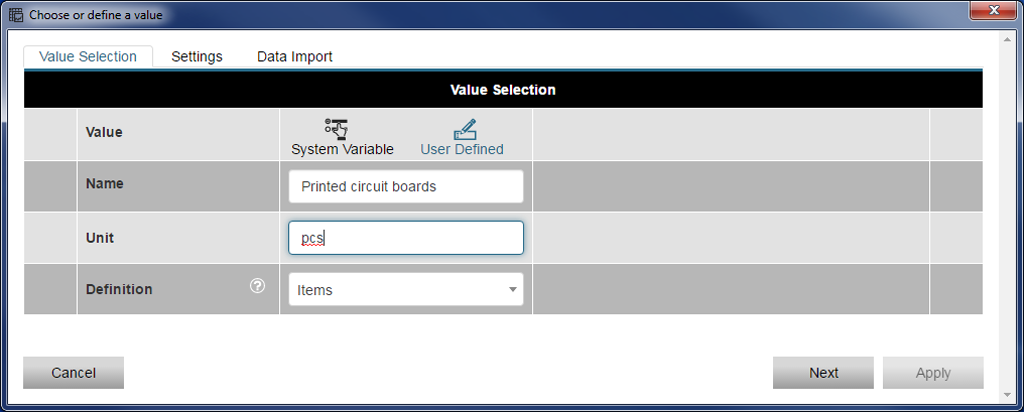Click the Next button
1024x412 pixels.
[823, 373]
